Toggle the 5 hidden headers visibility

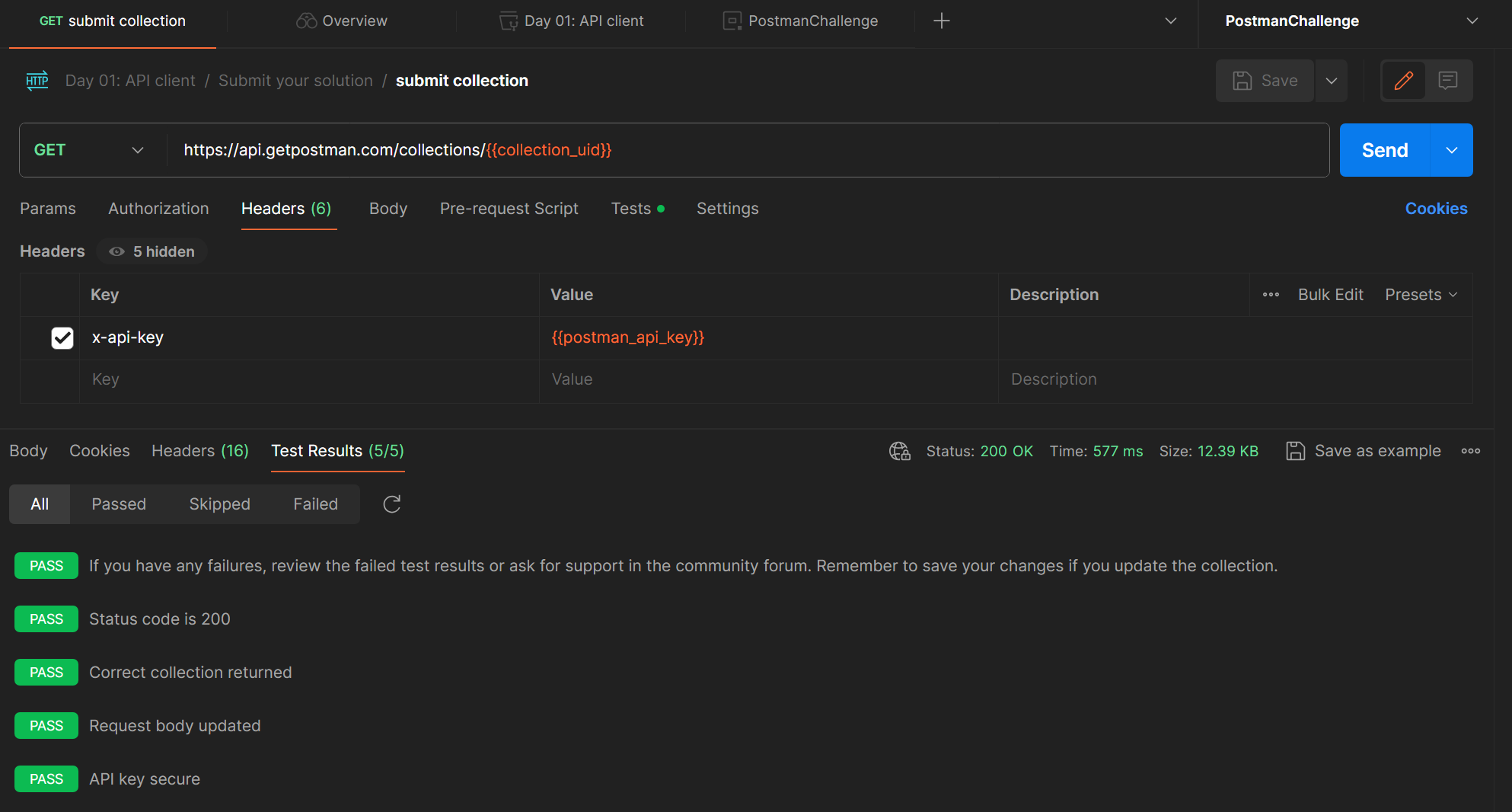pos(152,251)
